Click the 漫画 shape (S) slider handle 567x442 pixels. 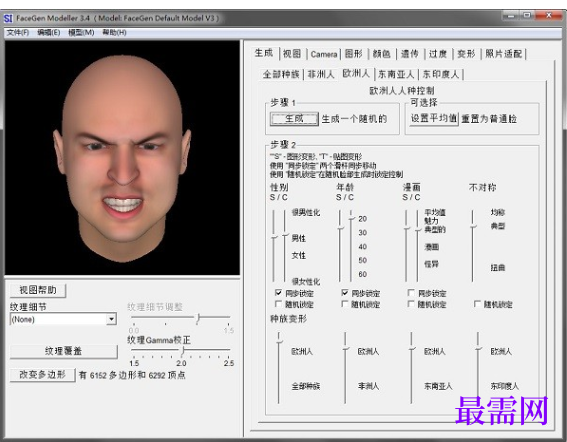(406, 229)
